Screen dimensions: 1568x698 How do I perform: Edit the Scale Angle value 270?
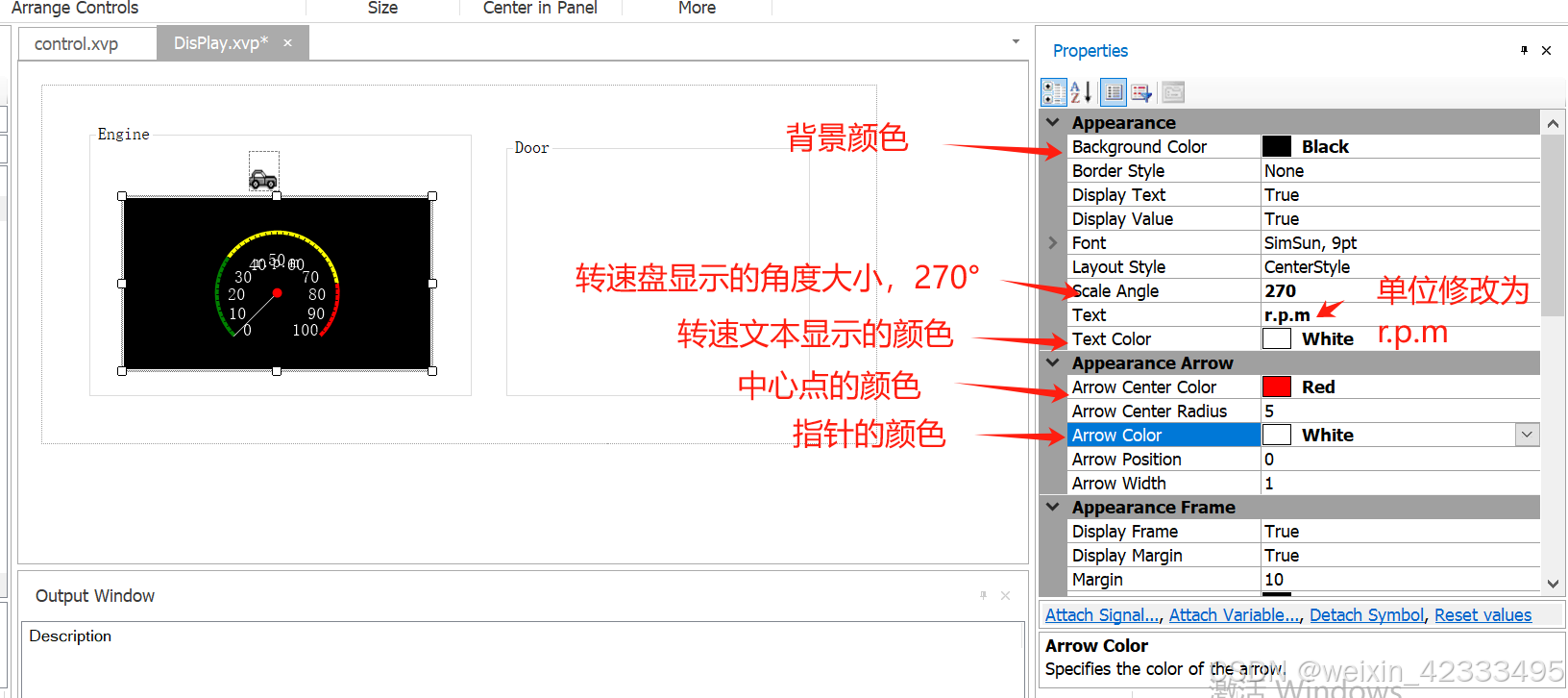point(1400,290)
